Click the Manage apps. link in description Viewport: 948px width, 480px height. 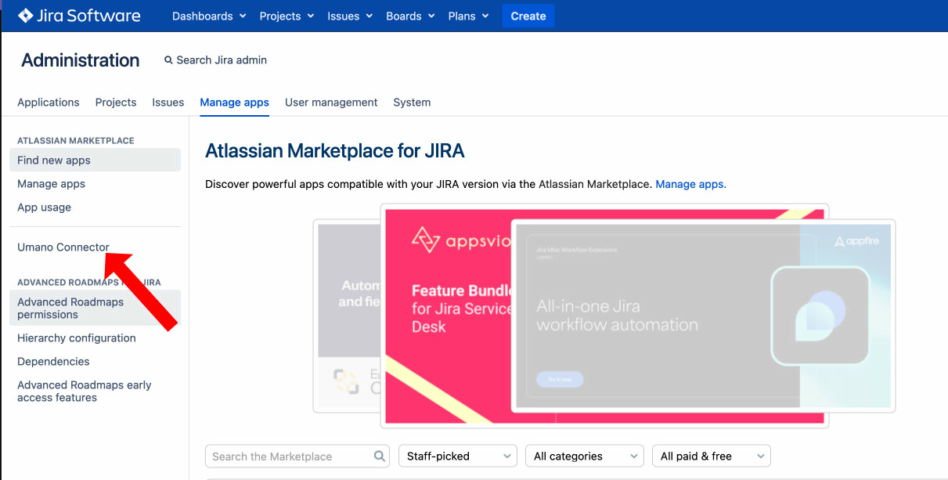click(x=691, y=184)
